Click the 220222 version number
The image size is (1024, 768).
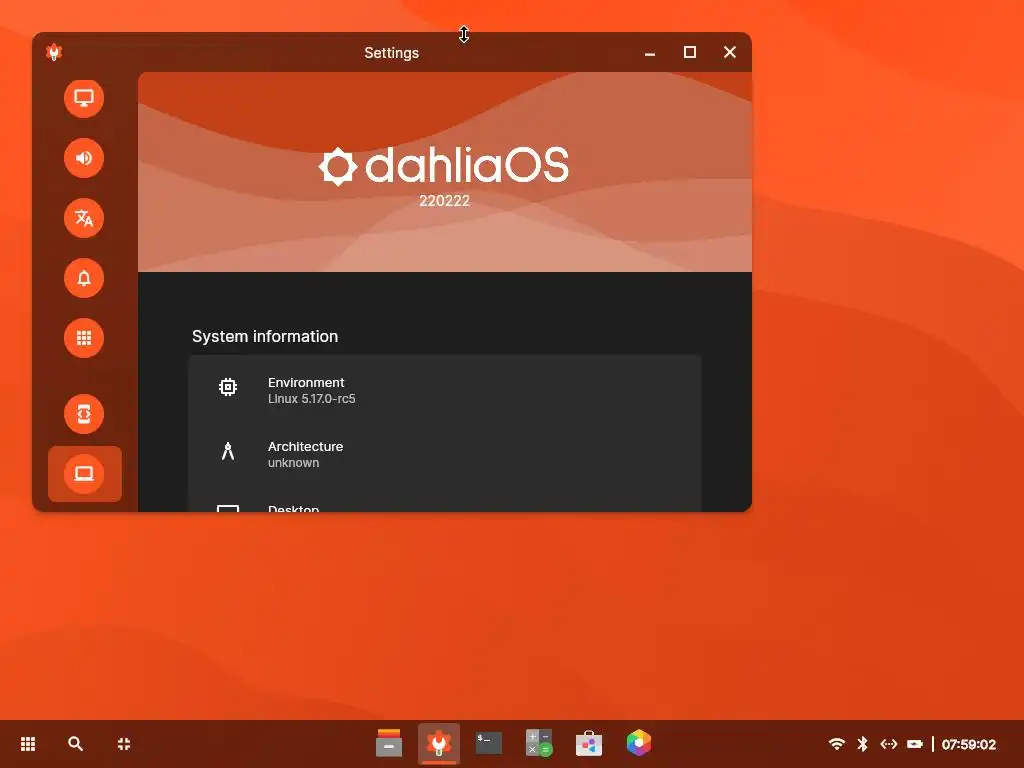pos(445,201)
